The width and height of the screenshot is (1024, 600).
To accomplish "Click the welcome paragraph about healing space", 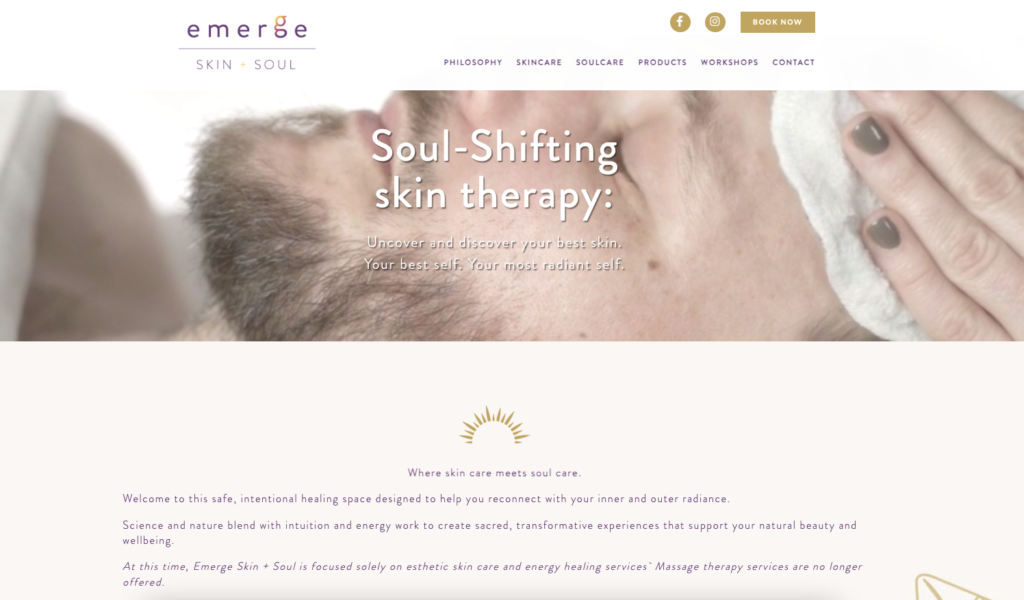I will tap(426, 499).
